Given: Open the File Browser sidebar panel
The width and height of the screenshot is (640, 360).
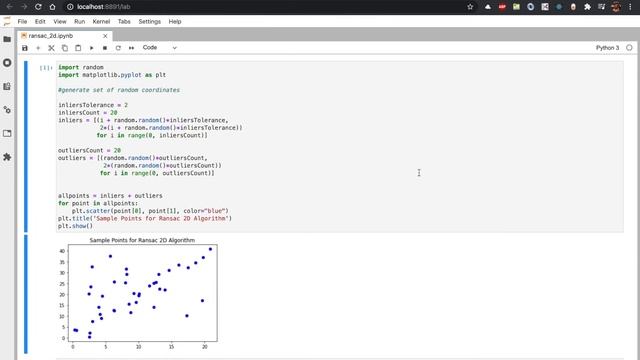Looking at the screenshot, I should click(7, 39).
